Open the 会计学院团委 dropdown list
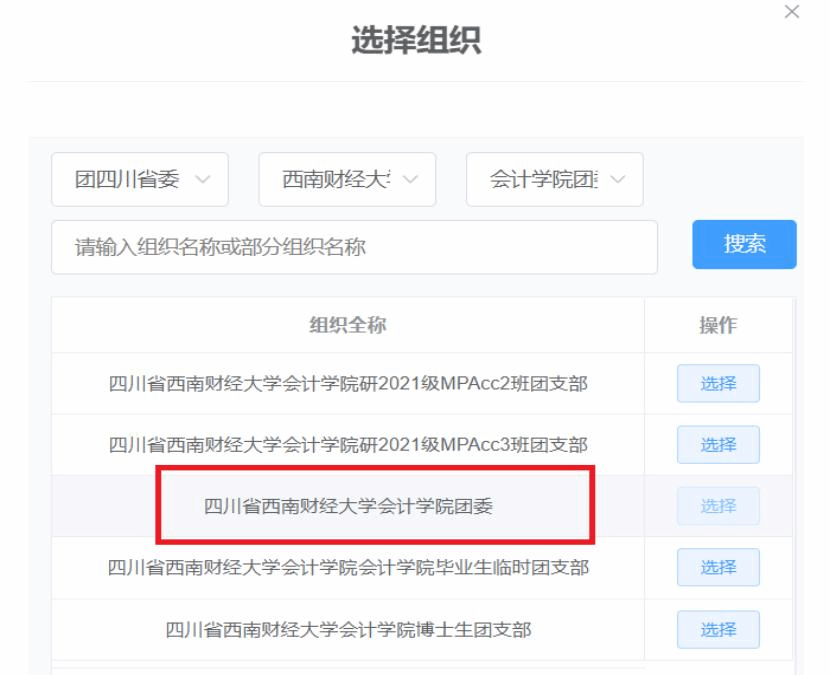Screen dimensions: 830x675 (x=554, y=179)
